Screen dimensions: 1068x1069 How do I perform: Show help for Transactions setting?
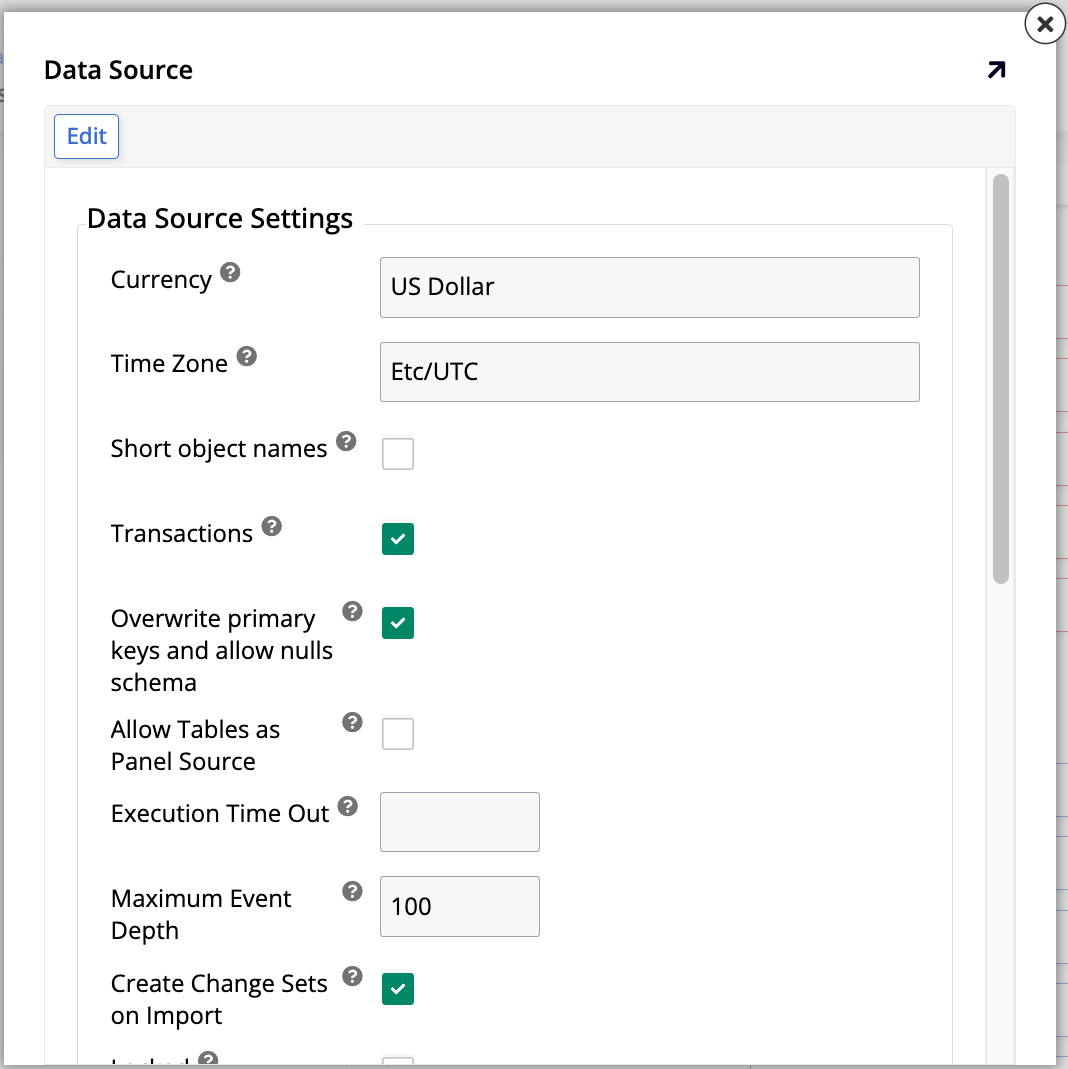(x=272, y=526)
